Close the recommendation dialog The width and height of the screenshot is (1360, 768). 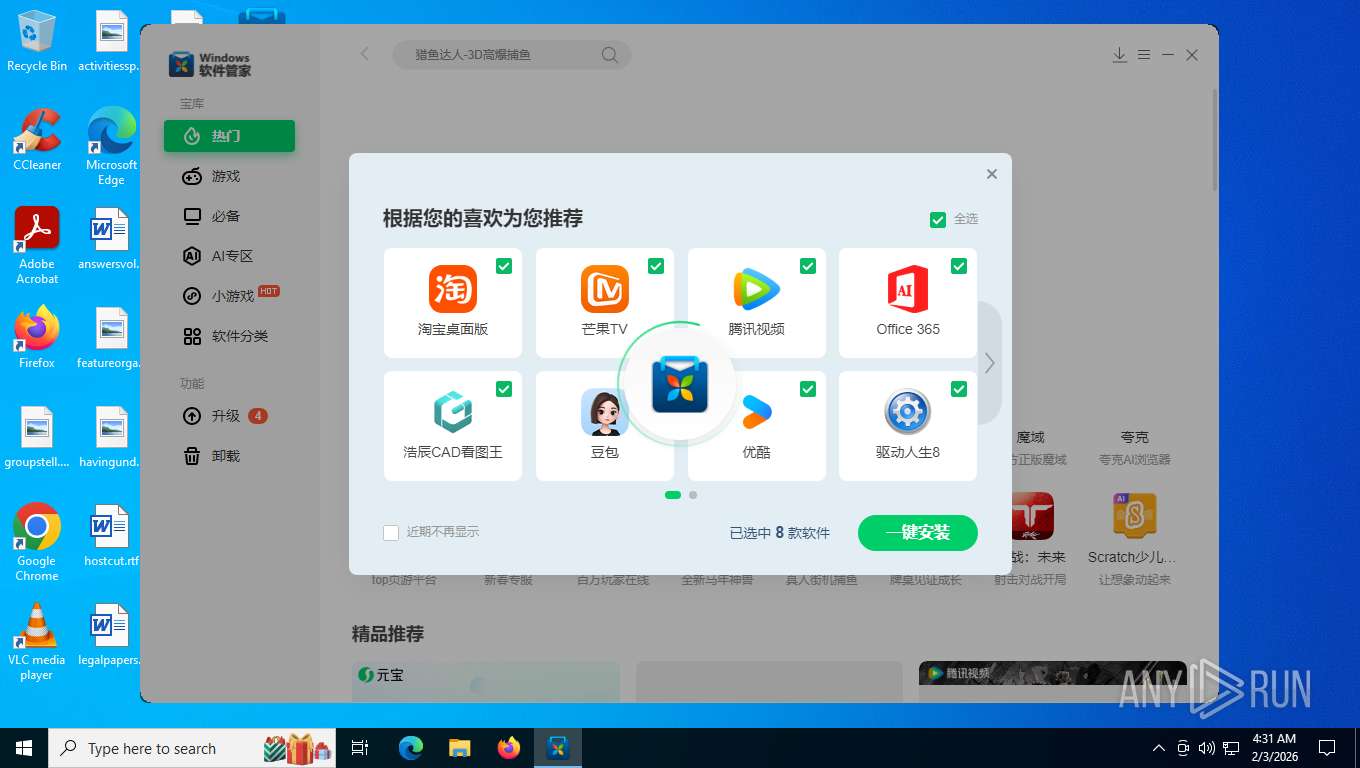coord(992,174)
